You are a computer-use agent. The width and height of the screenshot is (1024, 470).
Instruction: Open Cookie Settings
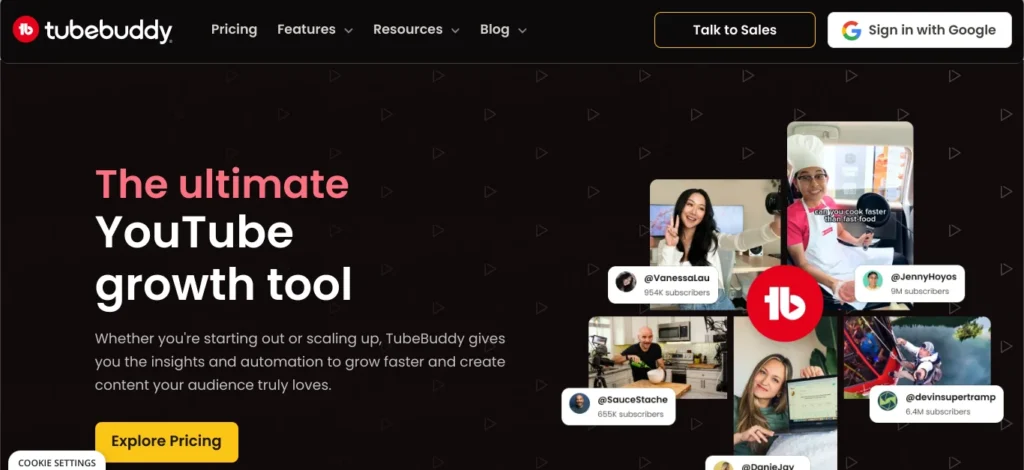coord(57,462)
